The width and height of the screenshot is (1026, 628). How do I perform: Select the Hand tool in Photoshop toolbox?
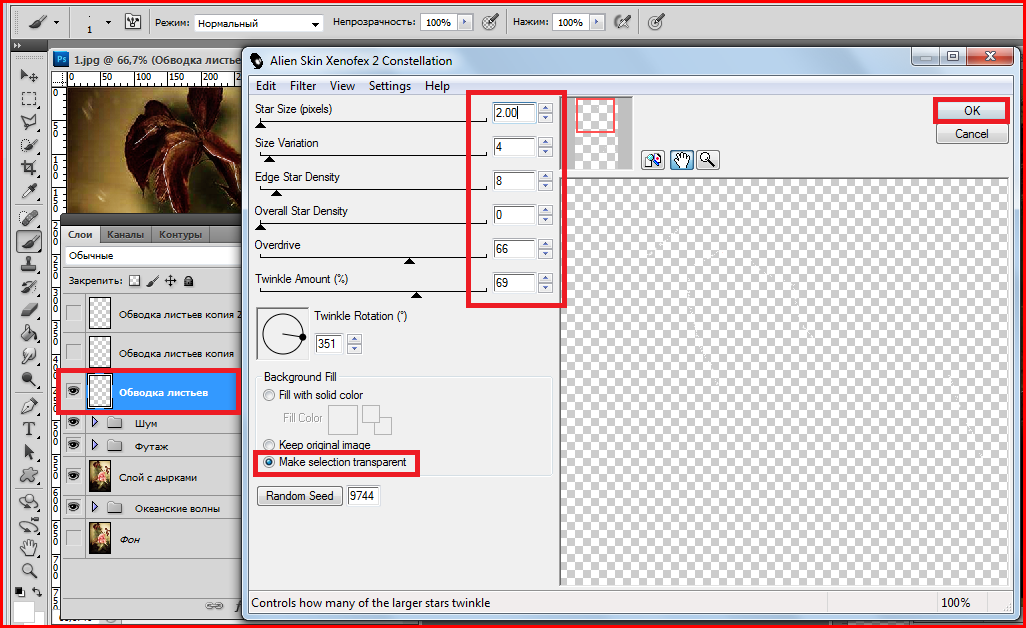pos(29,548)
